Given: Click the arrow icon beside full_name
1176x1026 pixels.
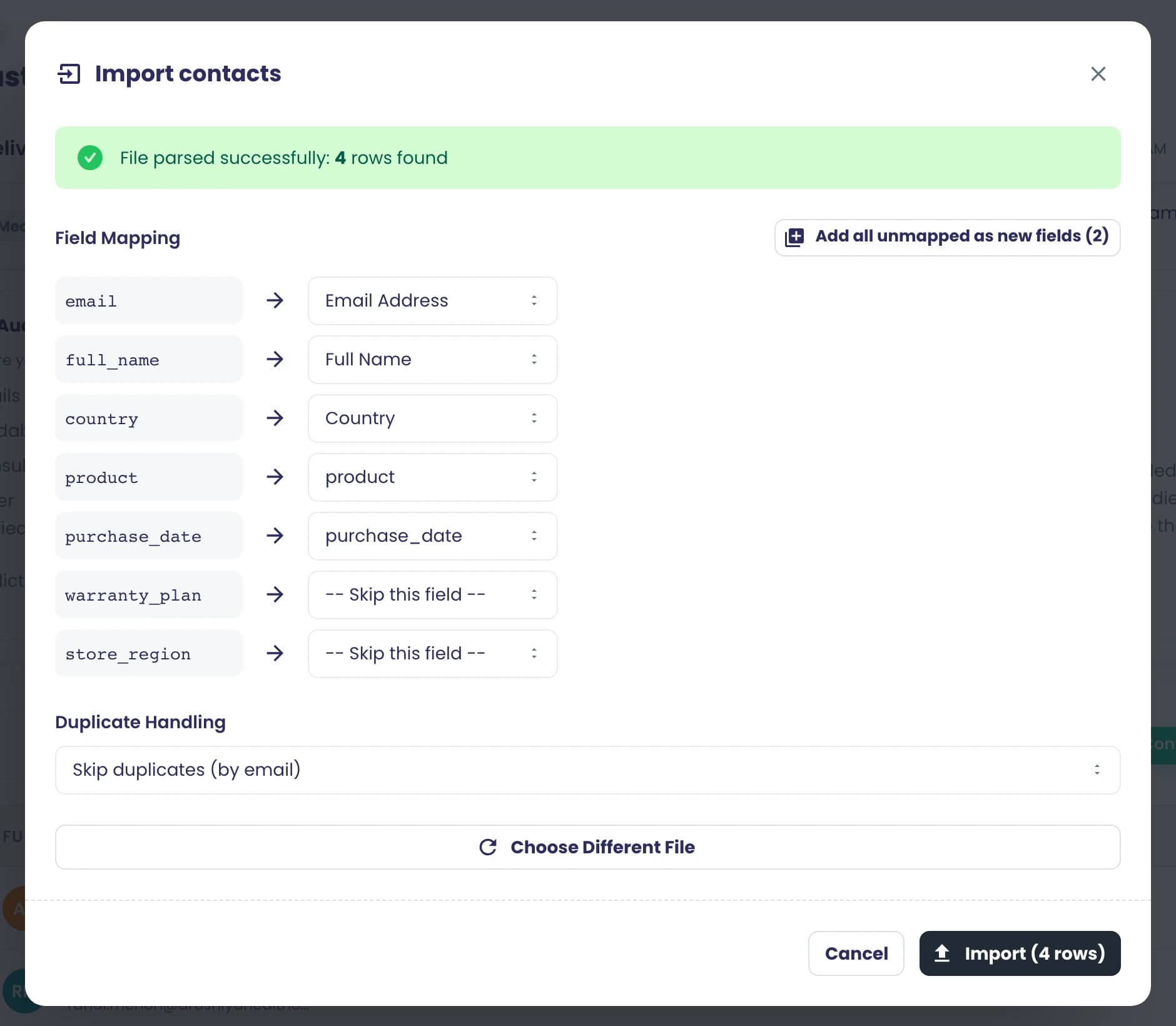Looking at the screenshot, I should [x=275, y=360].
